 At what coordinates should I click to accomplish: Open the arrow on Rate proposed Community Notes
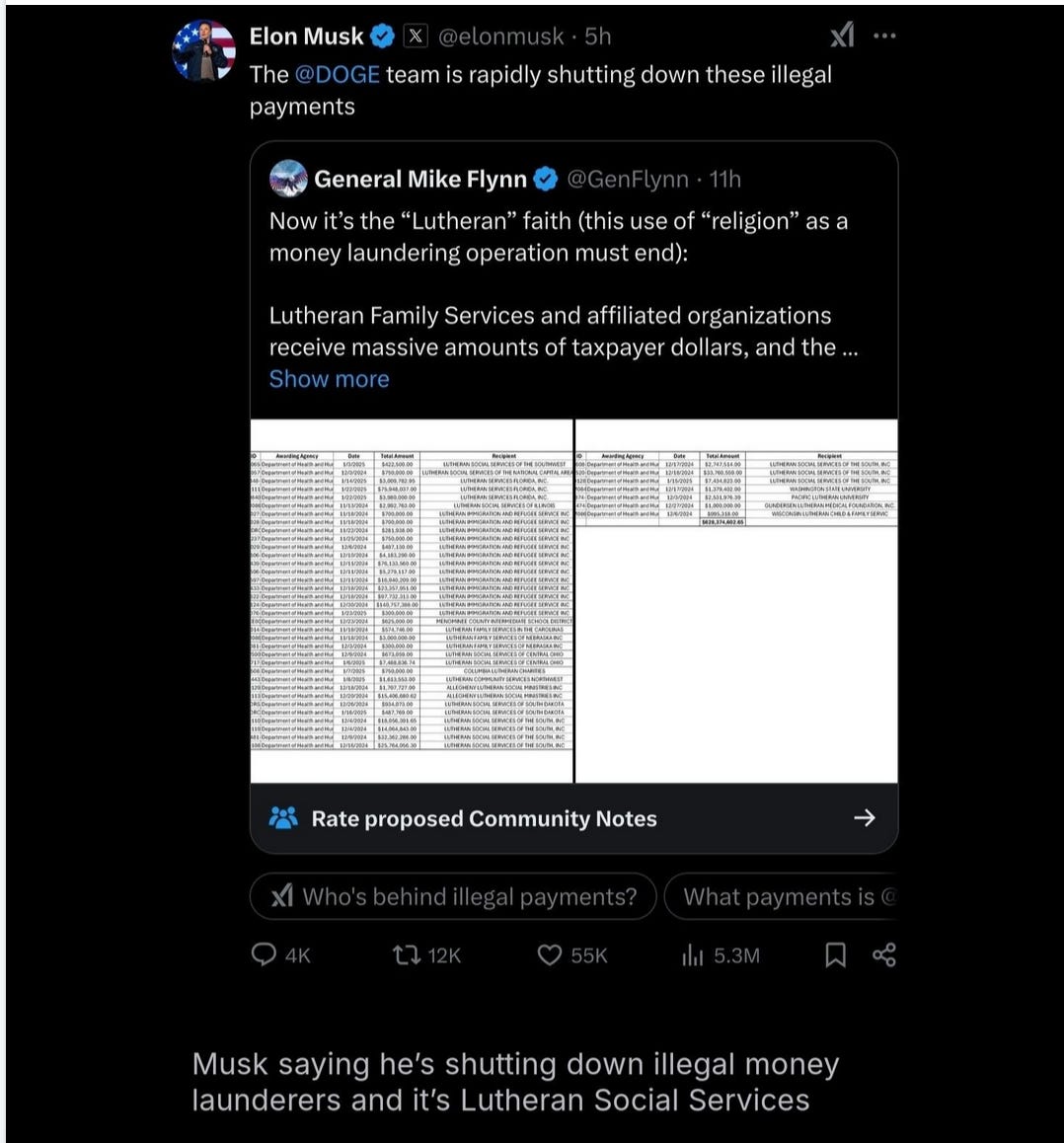(x=864, y=818)
